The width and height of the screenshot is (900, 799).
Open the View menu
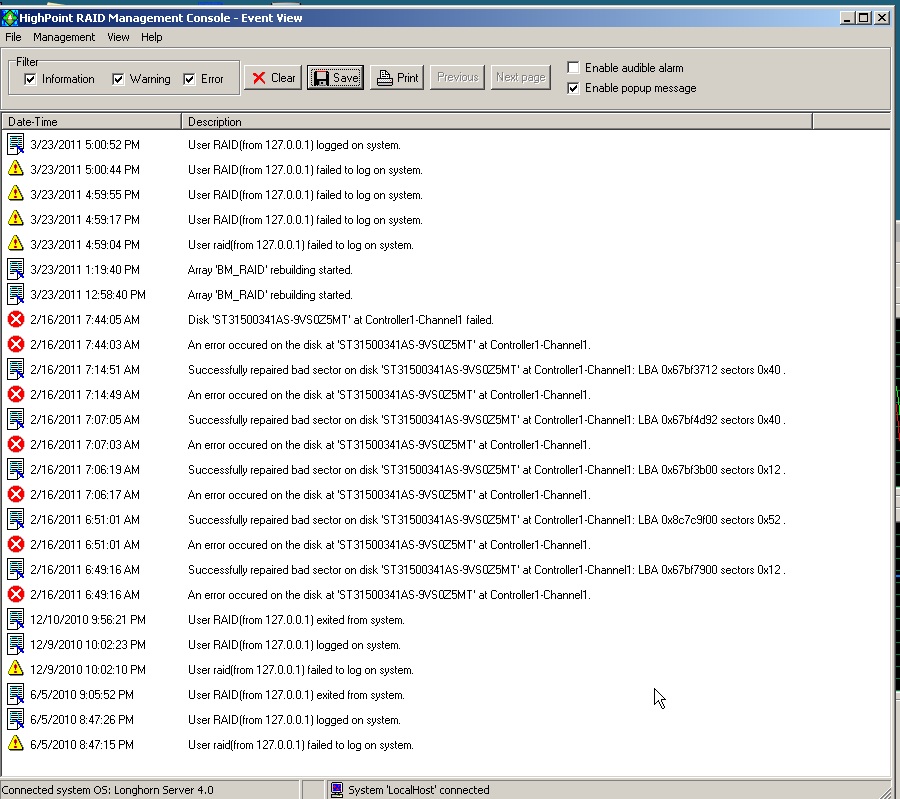tap(118, 37)
